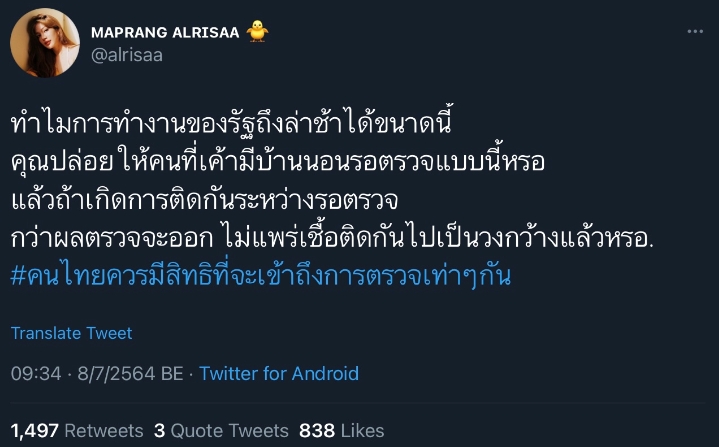Open the Retweets list label

105,430
